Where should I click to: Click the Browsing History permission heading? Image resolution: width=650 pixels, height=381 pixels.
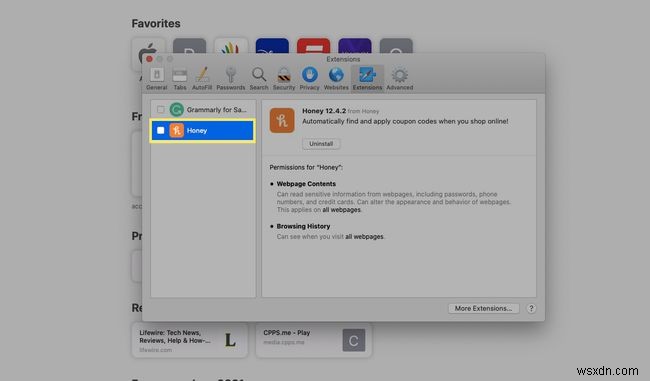(303, 226)
